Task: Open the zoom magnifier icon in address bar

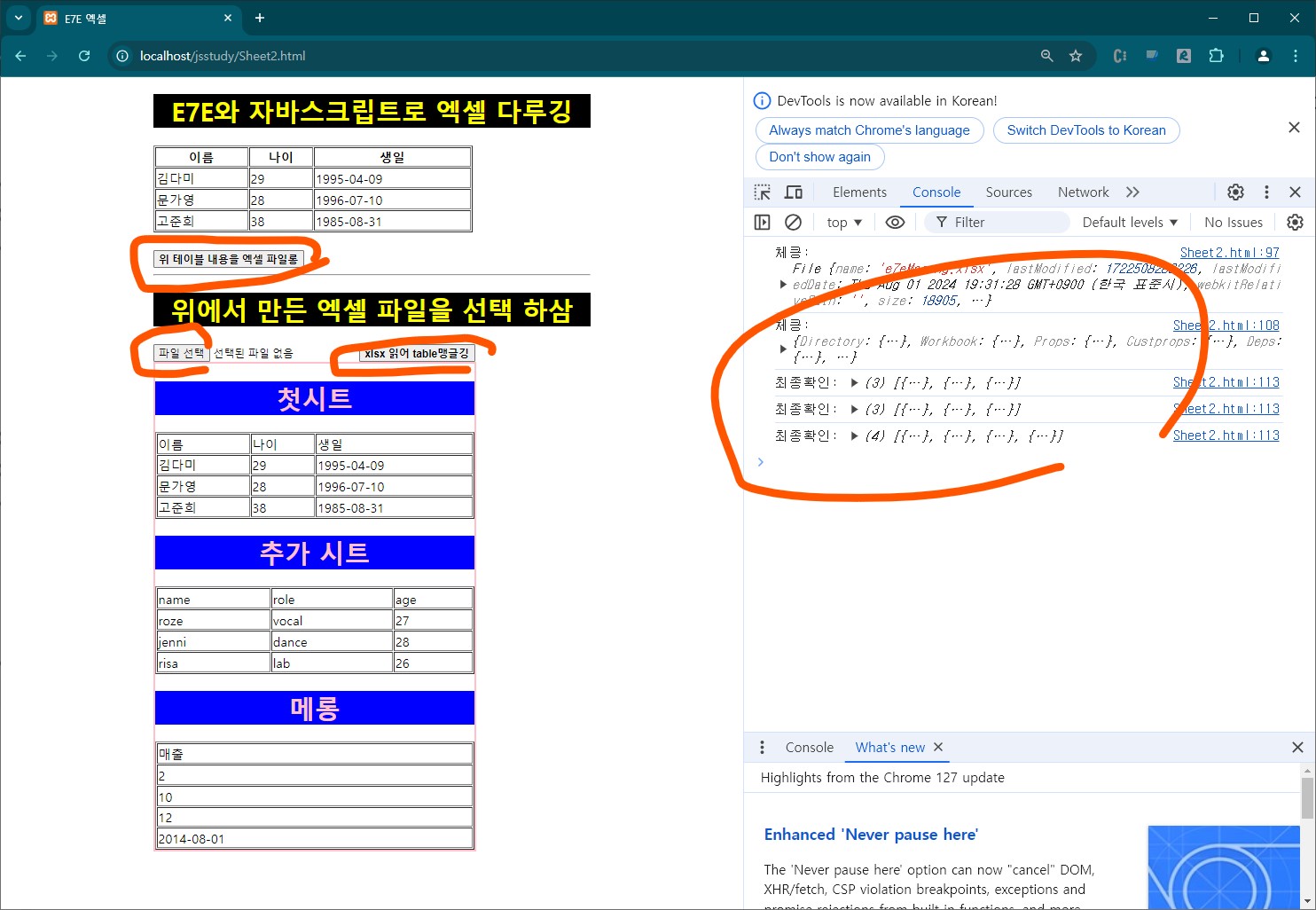Action: 1047,56
